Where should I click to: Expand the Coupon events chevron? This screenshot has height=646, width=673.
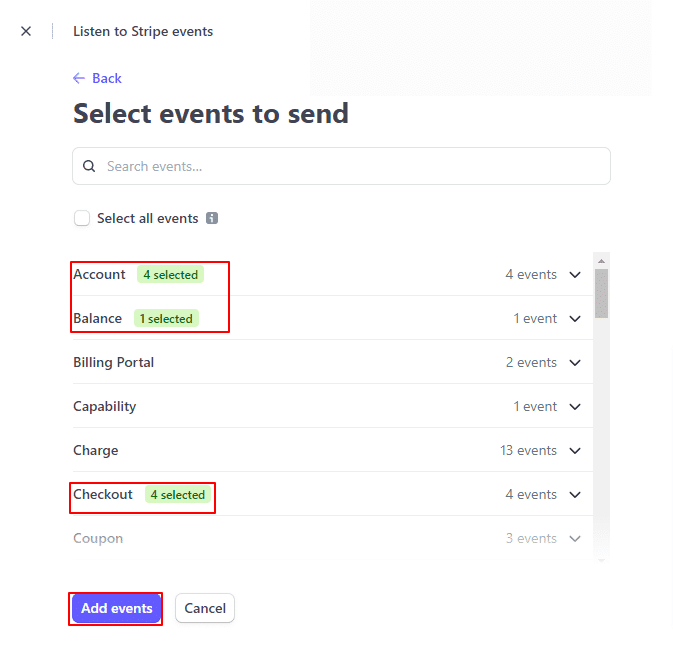tap(575, 538)
